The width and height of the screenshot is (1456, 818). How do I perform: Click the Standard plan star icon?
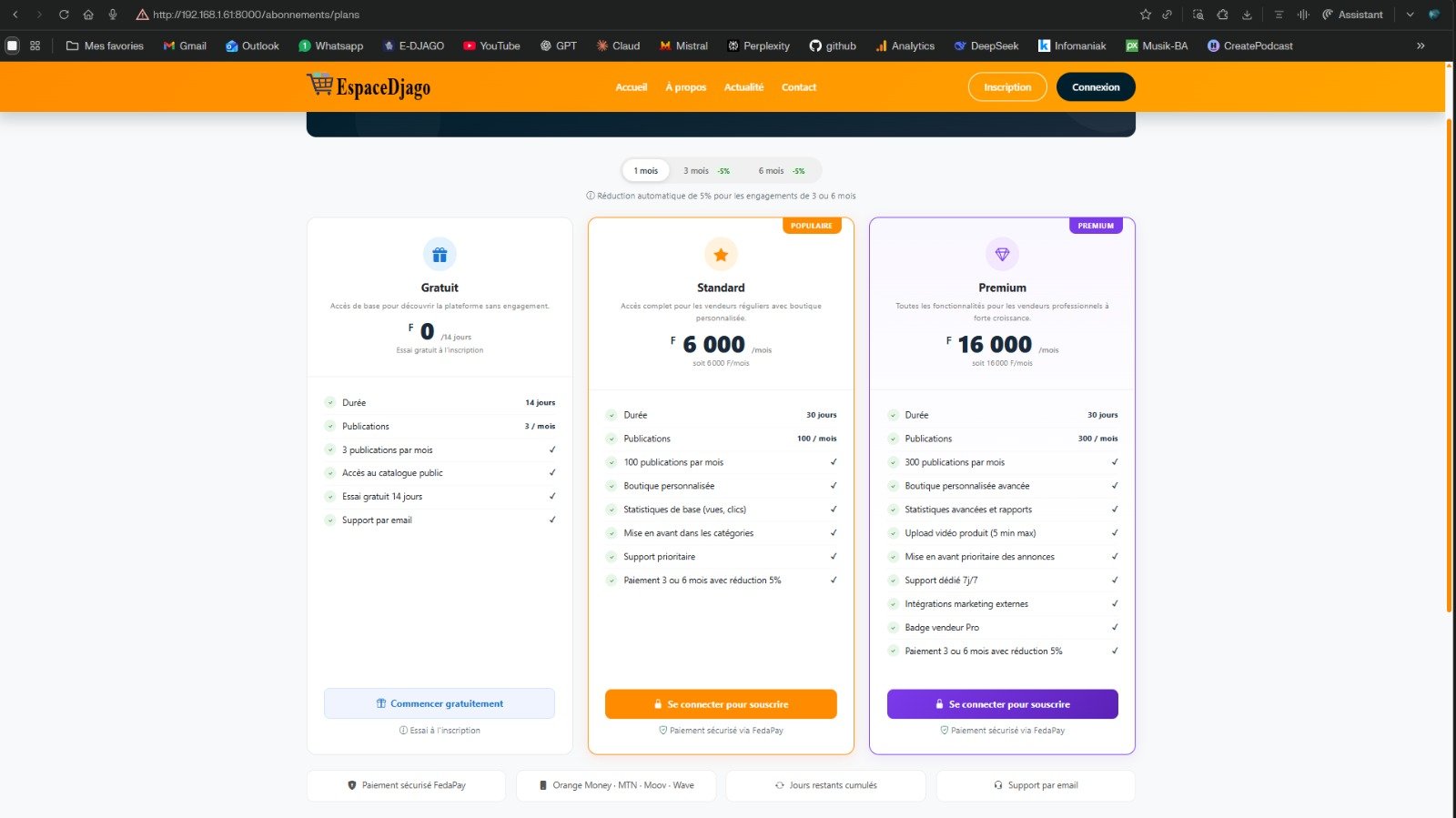point(721,255)
